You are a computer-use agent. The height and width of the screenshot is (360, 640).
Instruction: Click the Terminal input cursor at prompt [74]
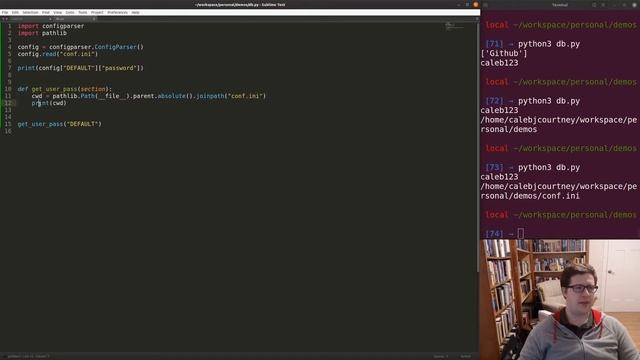coord(520,233)
